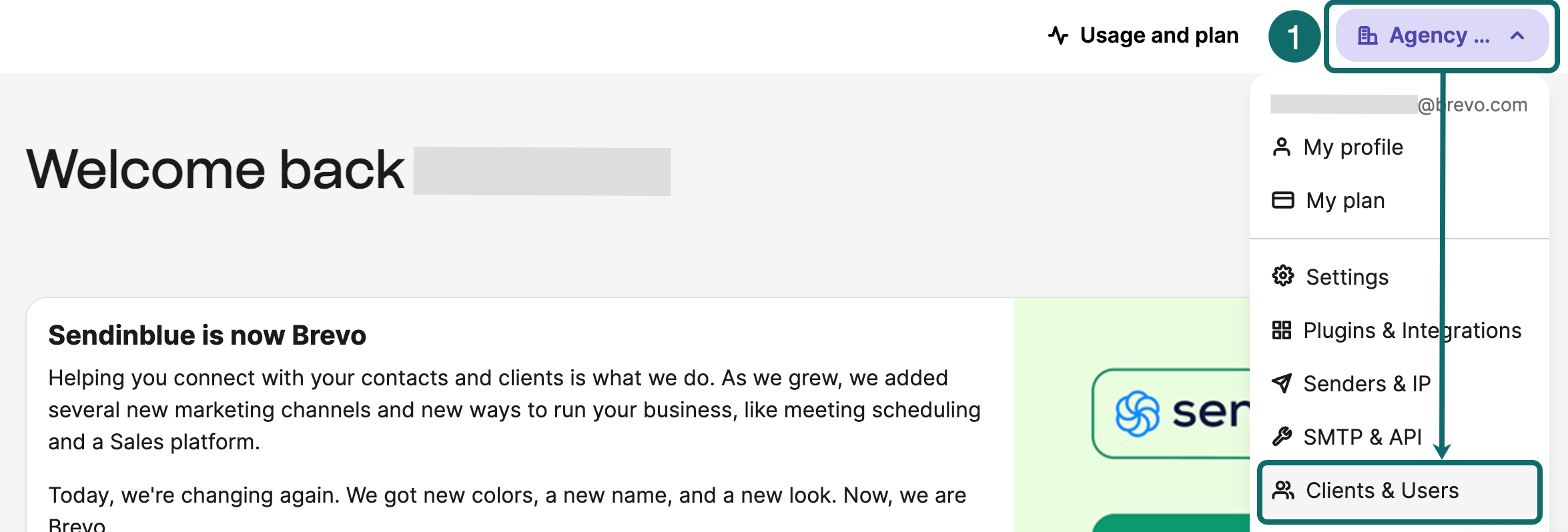Click the Sendinblue logo banner image

coord(1171,413)
